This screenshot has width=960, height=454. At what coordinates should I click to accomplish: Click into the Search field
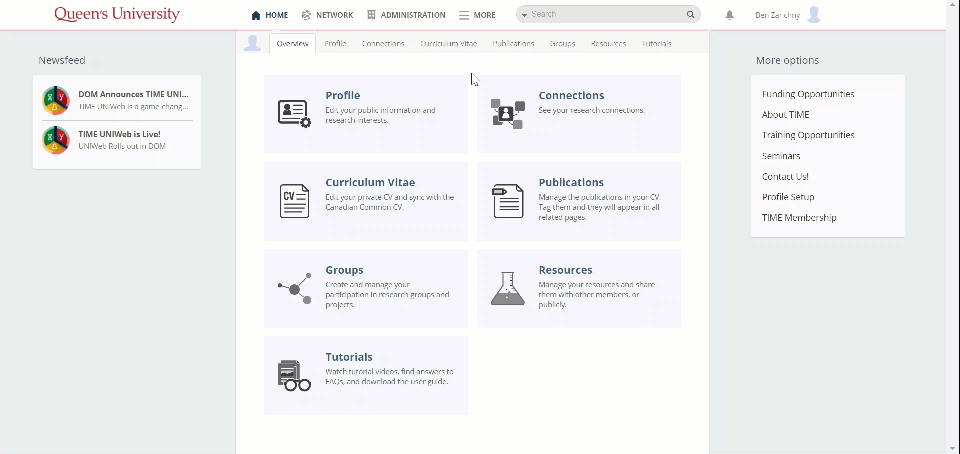click(x=607, y=14)
